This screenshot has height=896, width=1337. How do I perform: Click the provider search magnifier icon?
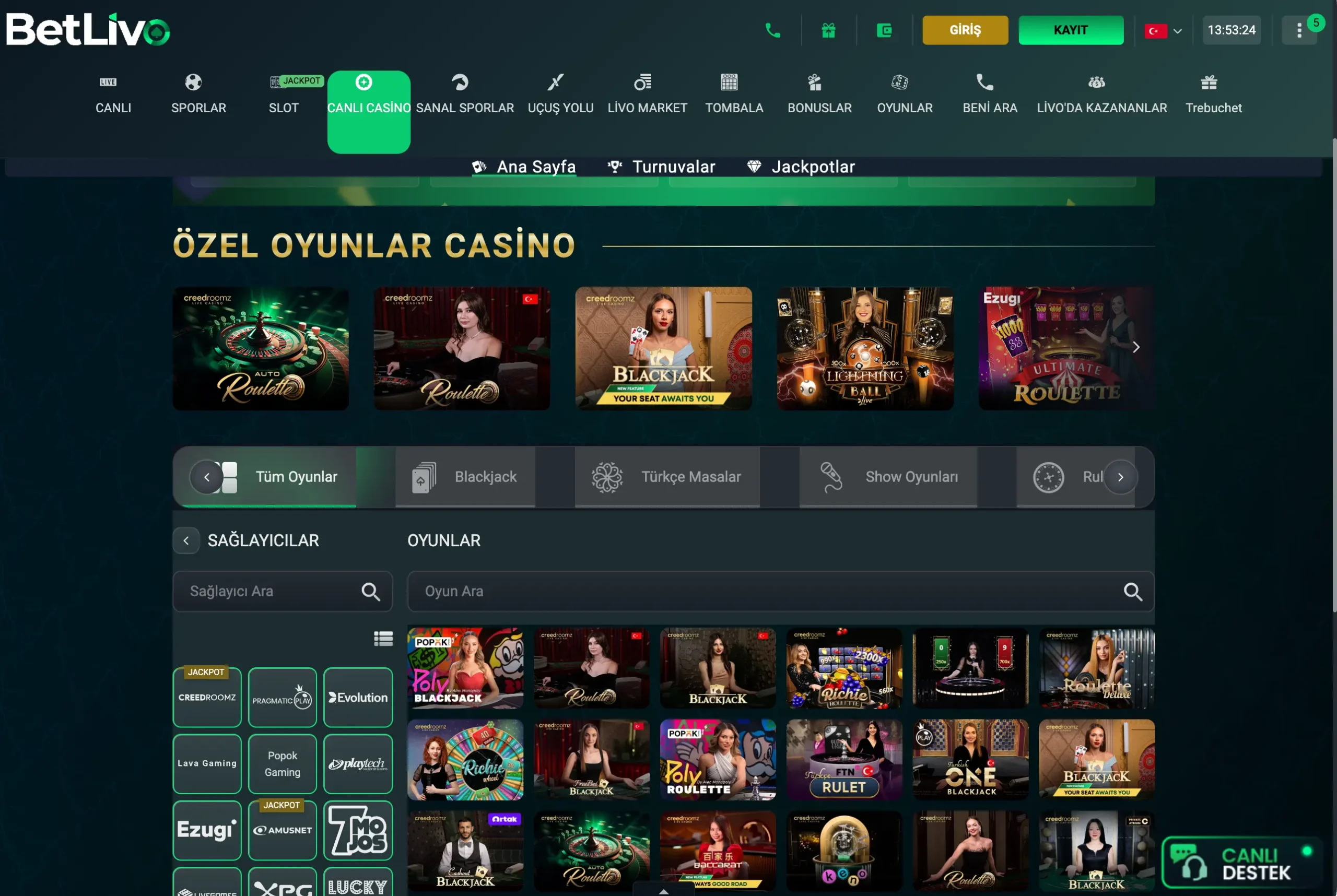point(370,592)
